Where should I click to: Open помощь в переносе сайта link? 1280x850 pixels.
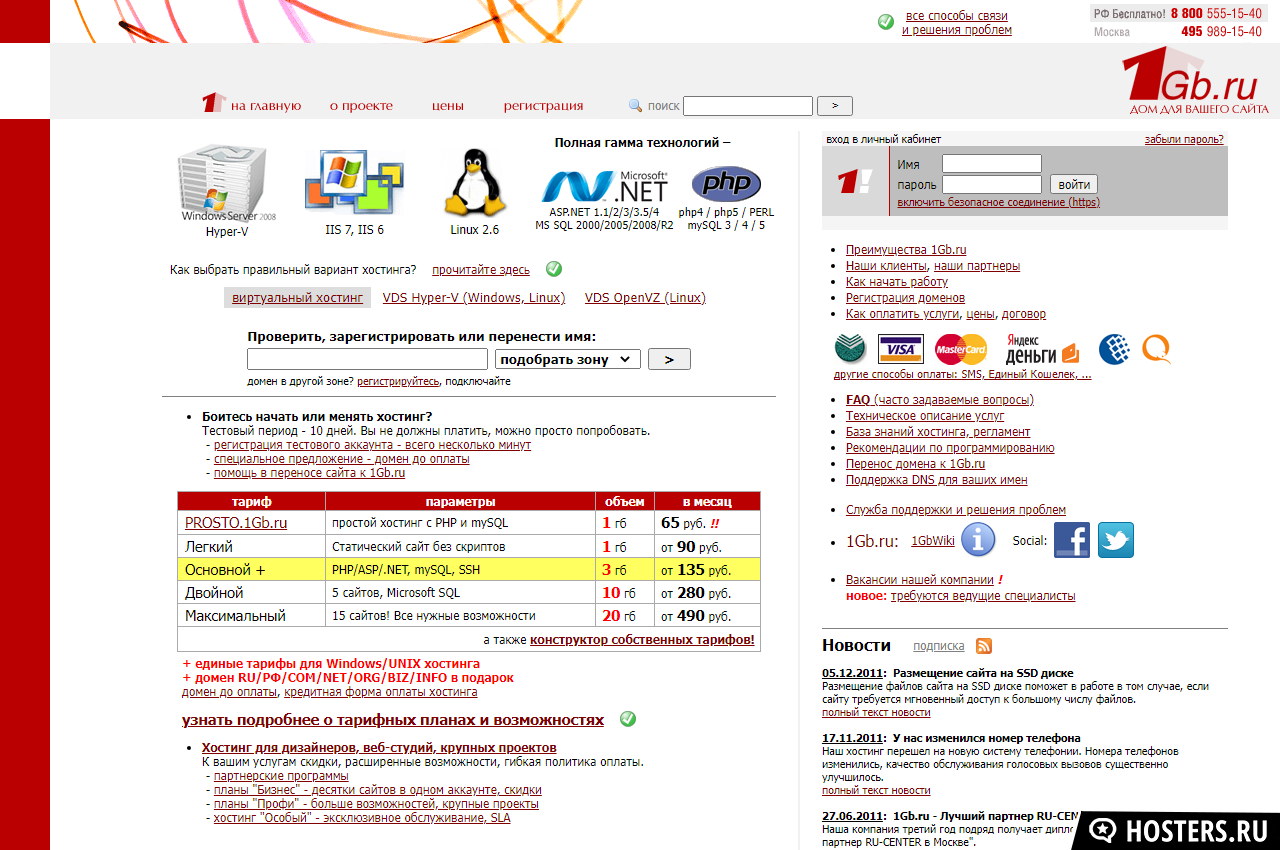click(x=309, y=473)
